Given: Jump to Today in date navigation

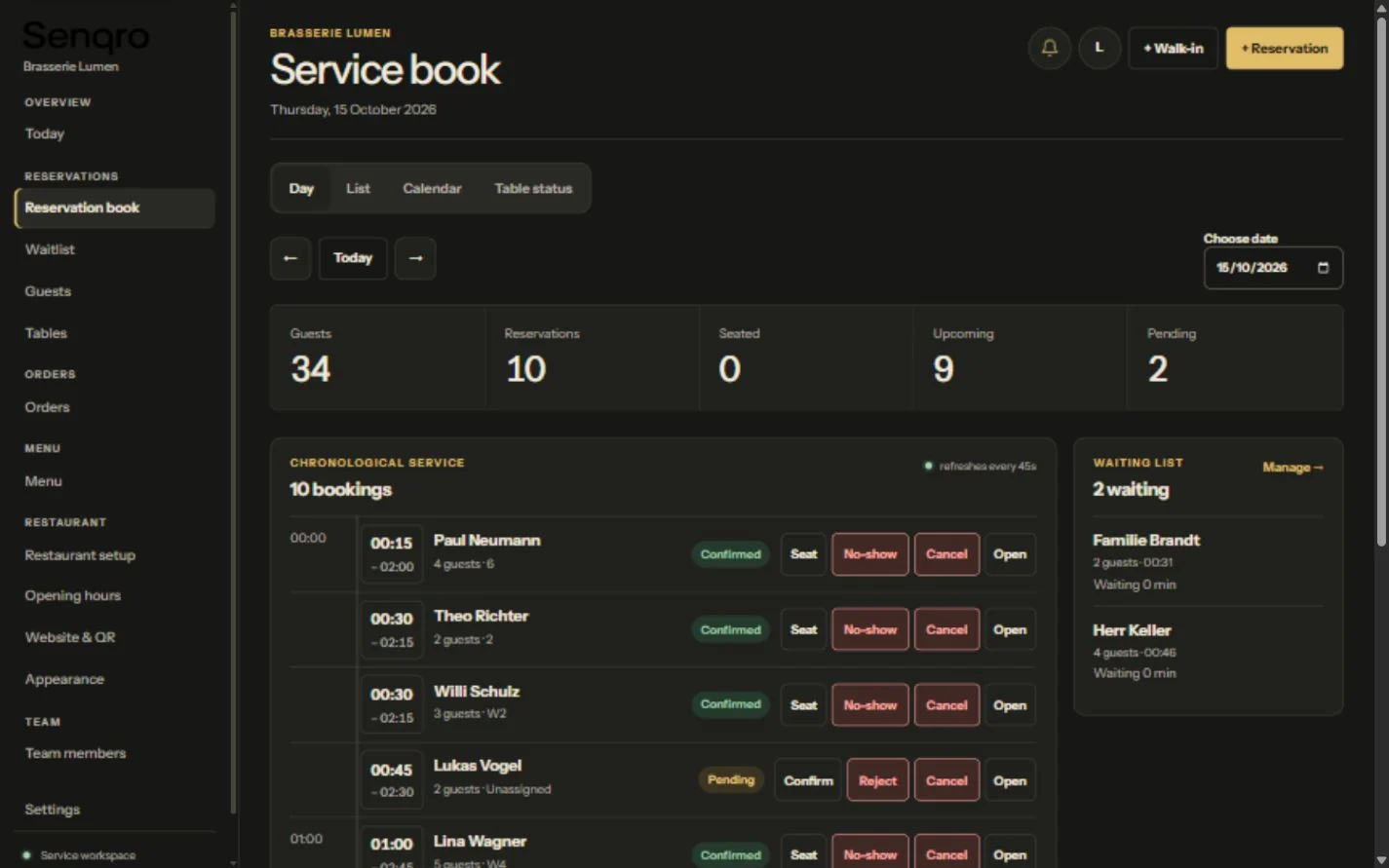Looking at the screenshot, I should click(353, 258).
